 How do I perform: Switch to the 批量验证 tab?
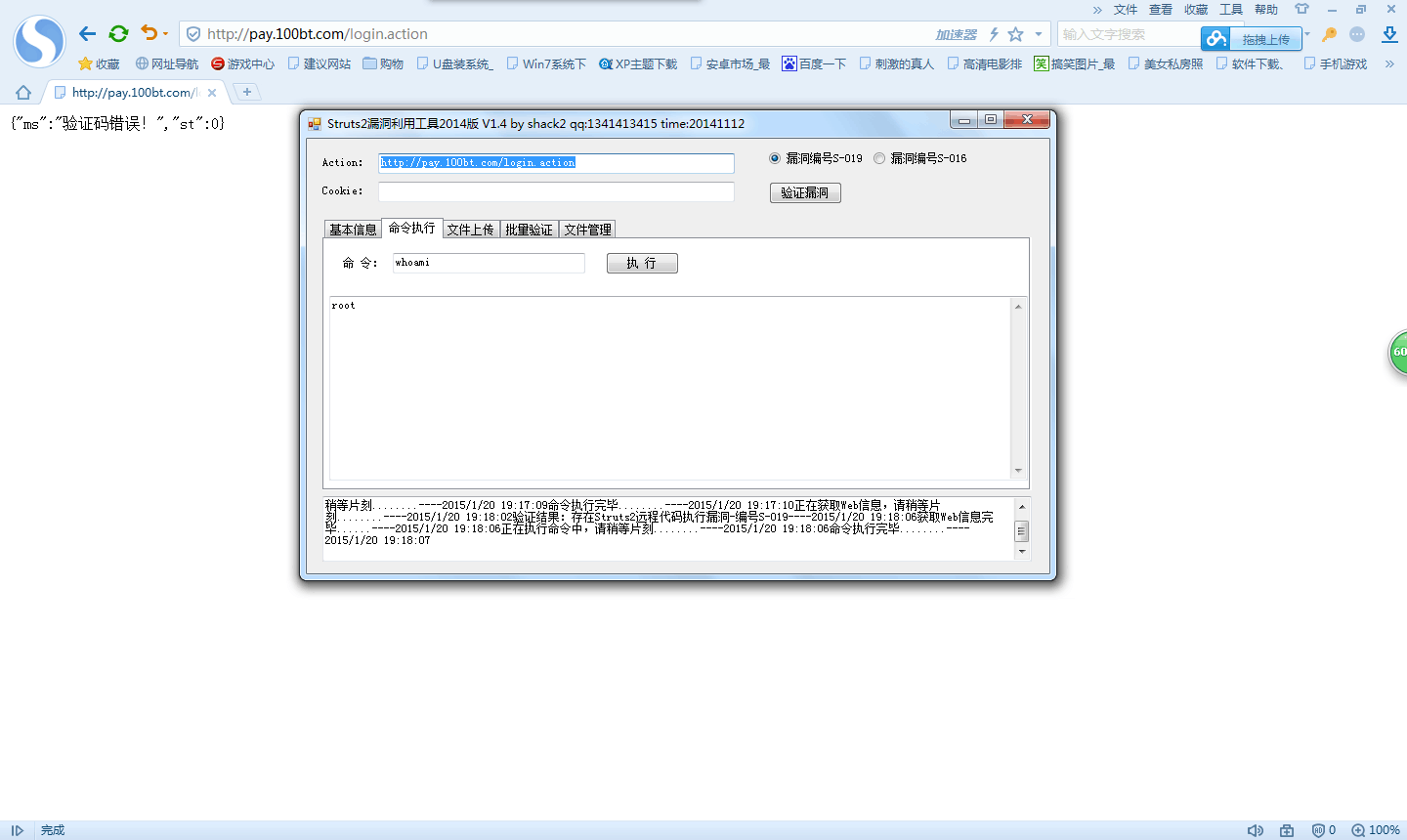tap(530, 230)
